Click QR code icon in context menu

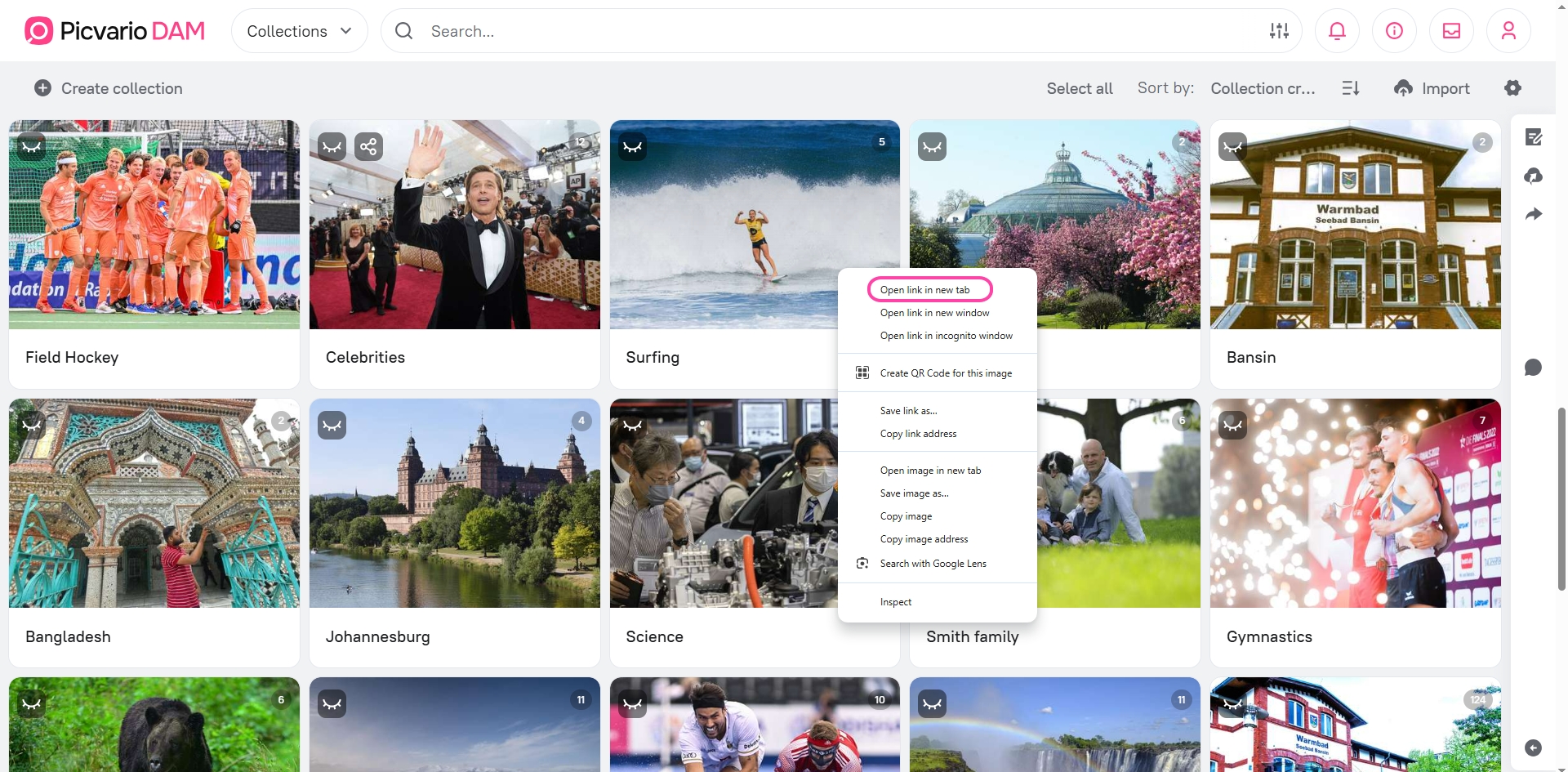862,373
